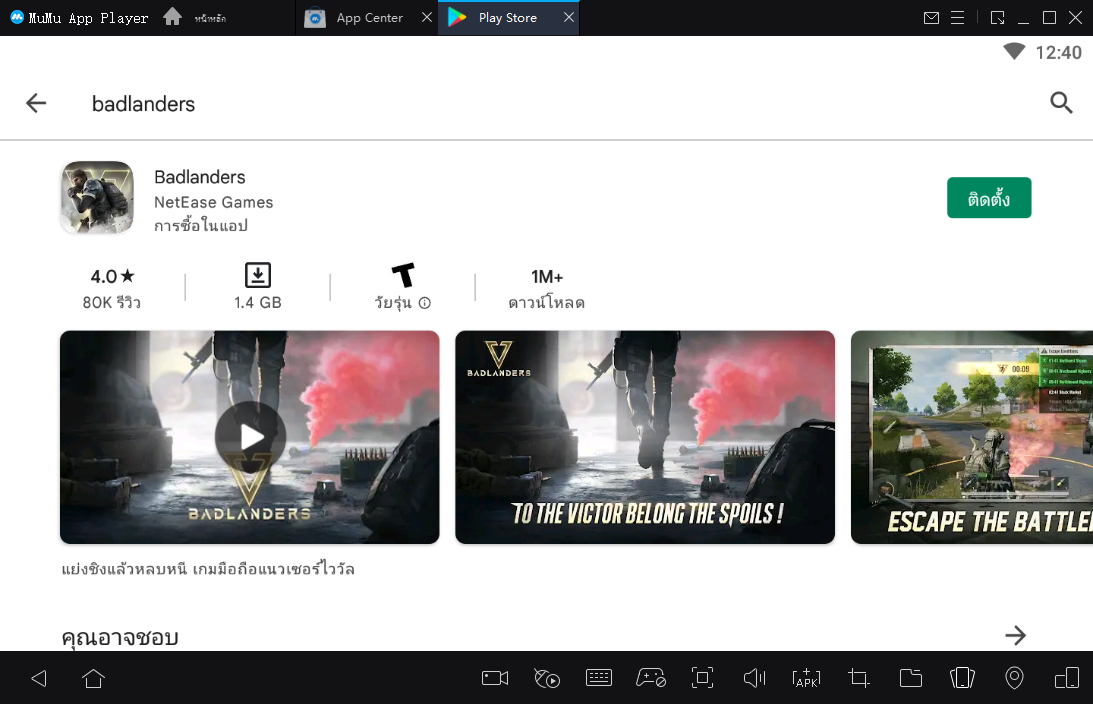Click the green install button for Badlanders
Screen dimensions: 1093x704
point(988,198)
